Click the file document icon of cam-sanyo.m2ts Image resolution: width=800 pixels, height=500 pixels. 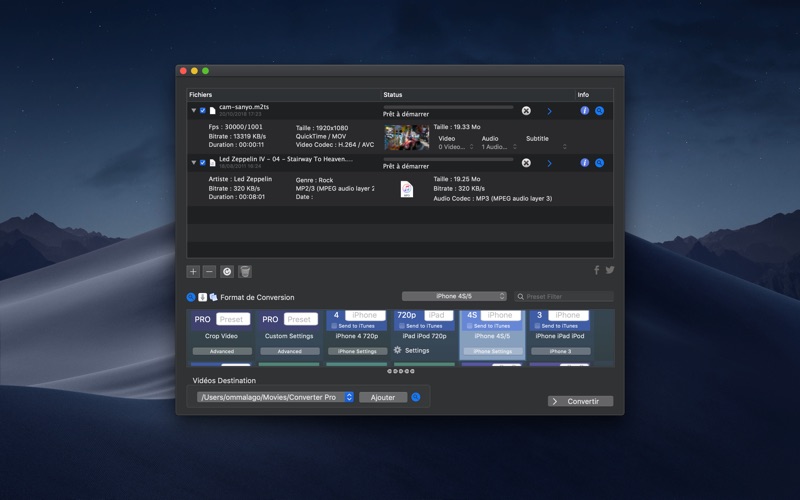click(212, 110)
